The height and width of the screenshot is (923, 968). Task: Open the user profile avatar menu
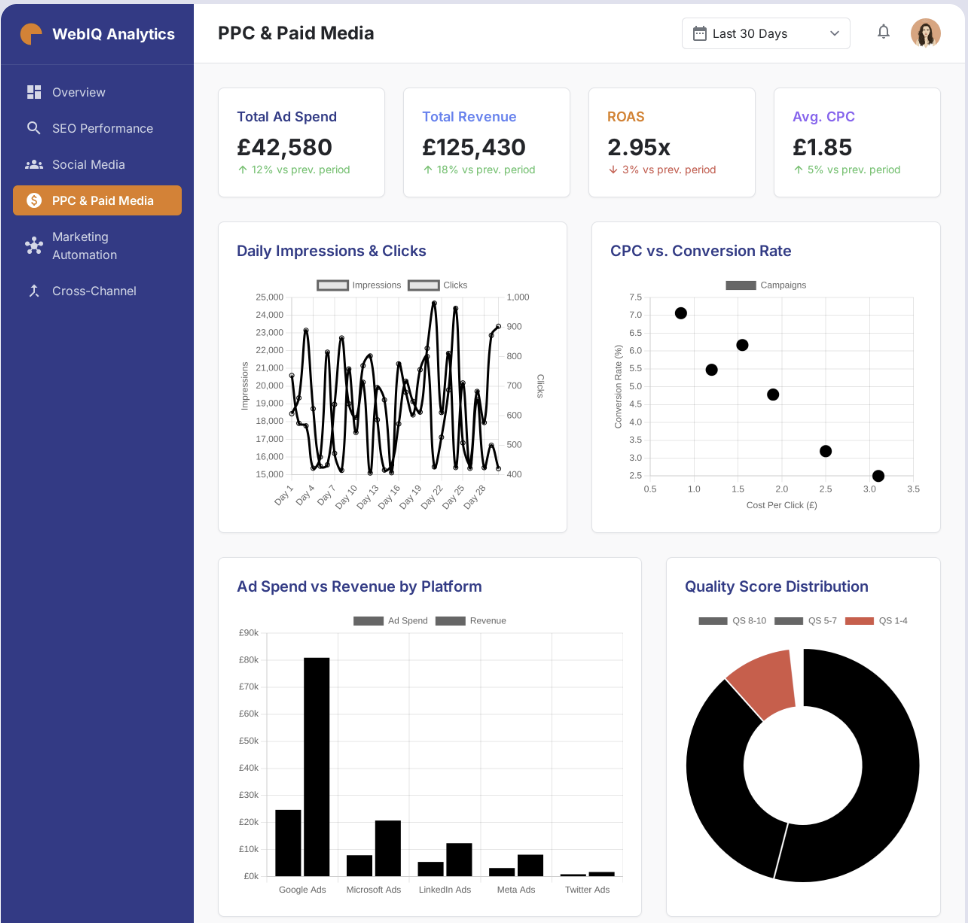point(925,33)
